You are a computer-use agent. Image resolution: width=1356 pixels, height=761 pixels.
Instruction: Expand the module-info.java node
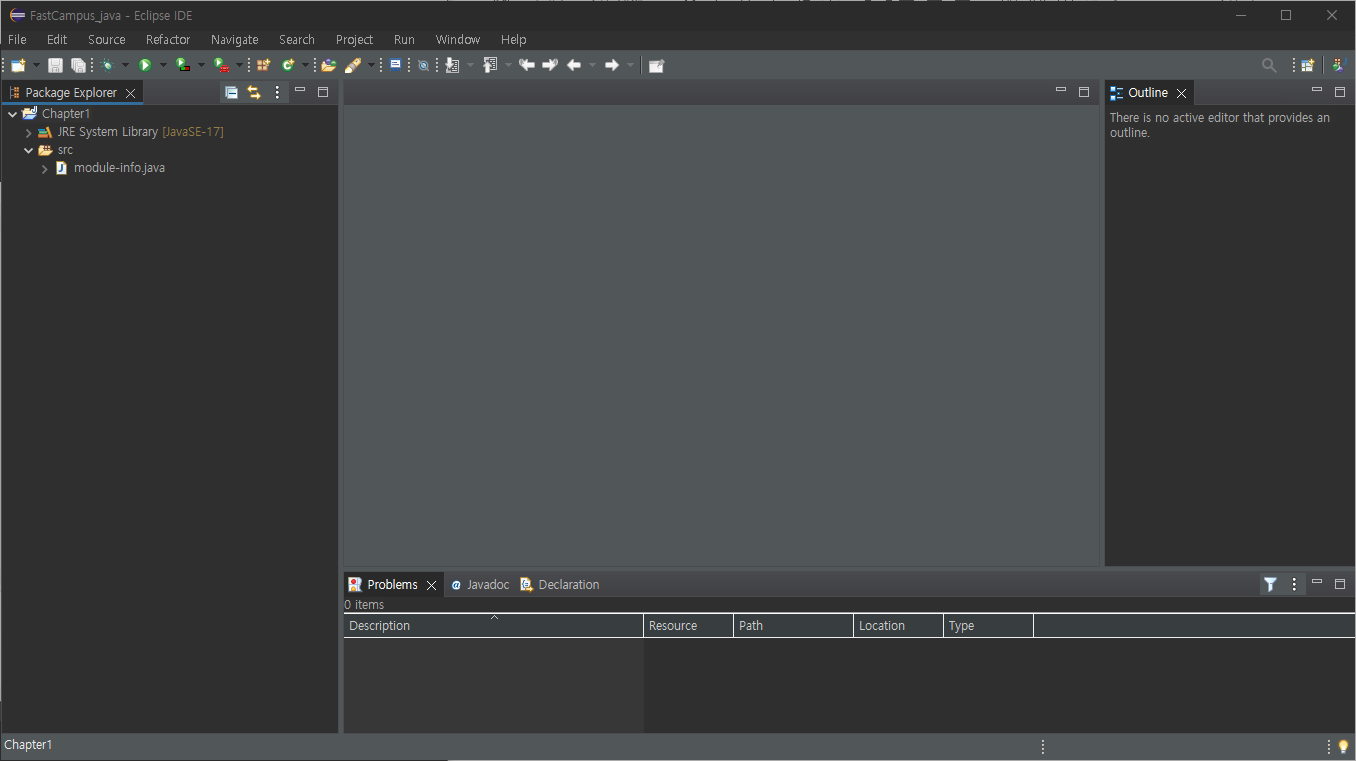point(45,169)
